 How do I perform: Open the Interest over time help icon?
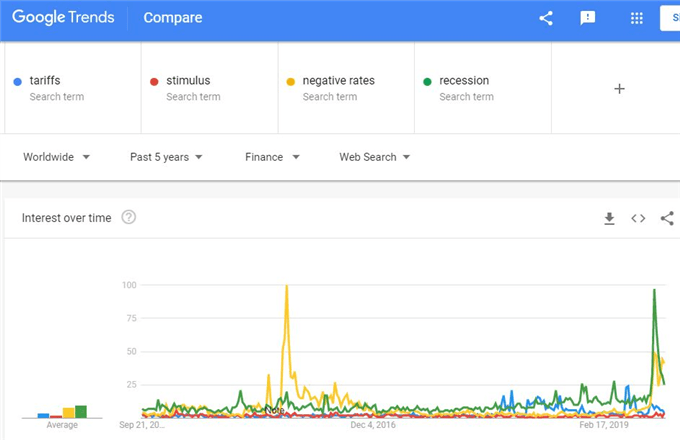[128, 217]
